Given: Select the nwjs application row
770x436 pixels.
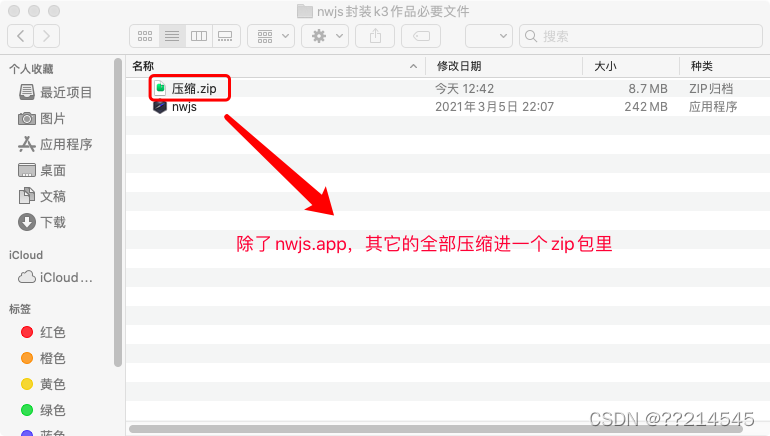Looking at the screenshot, I should tap(447, 107).
